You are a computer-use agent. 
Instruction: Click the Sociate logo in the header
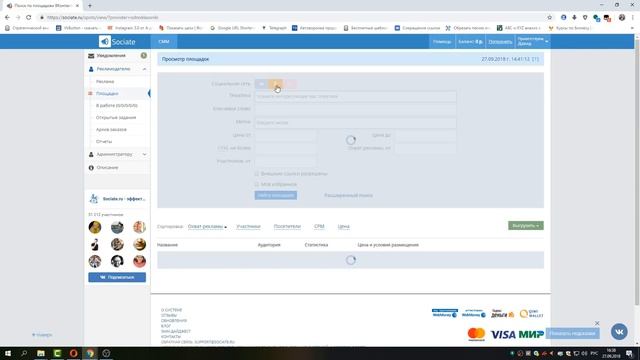(x=117, y=42)
